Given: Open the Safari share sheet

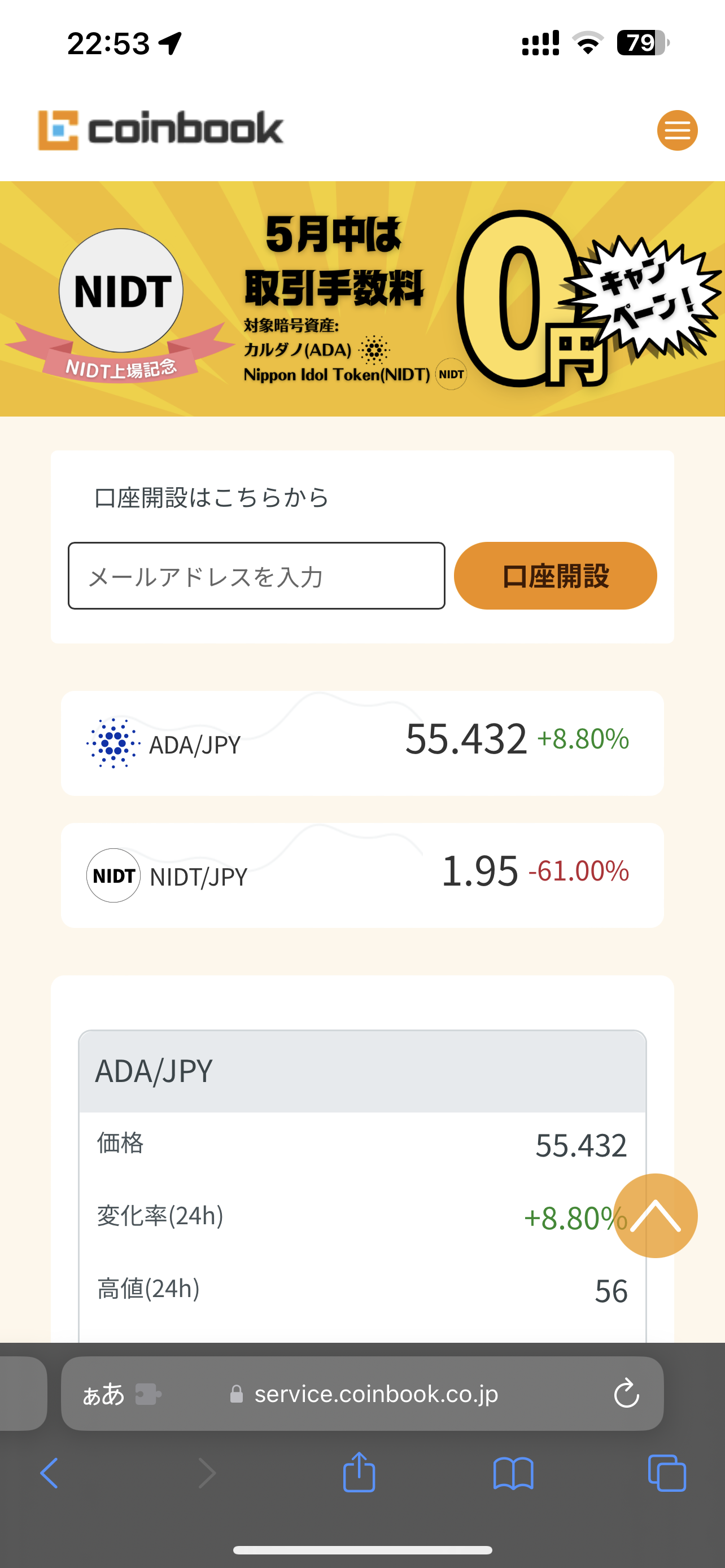Looking at the screenshot, I should point(359,1473).
